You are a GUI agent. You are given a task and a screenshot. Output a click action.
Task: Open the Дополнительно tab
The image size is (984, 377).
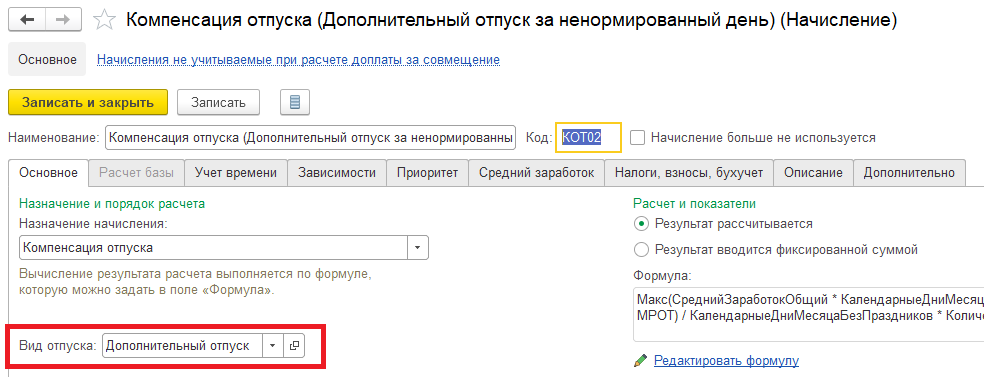pos(909,173)
